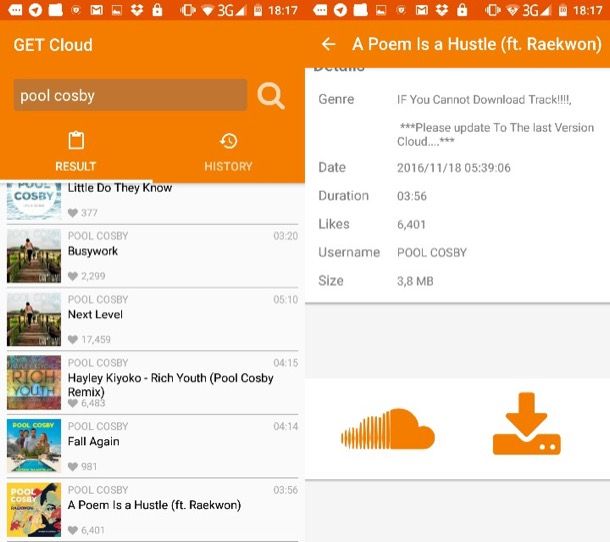Tap the search magnifier icon
This screenshot has height=542, width=610.
(x=271, y=95)
